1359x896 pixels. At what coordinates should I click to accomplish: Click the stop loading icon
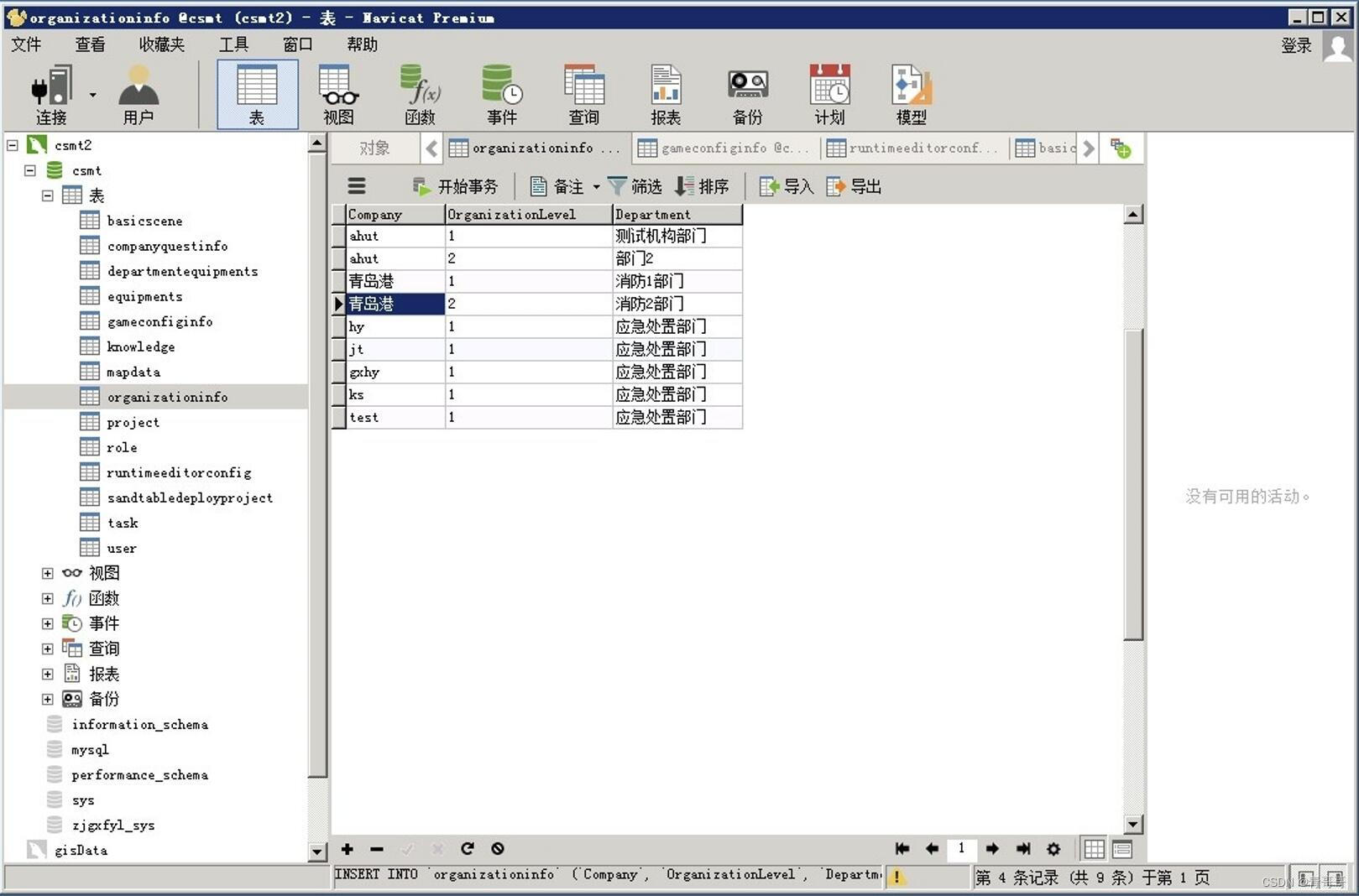[498, 849]
